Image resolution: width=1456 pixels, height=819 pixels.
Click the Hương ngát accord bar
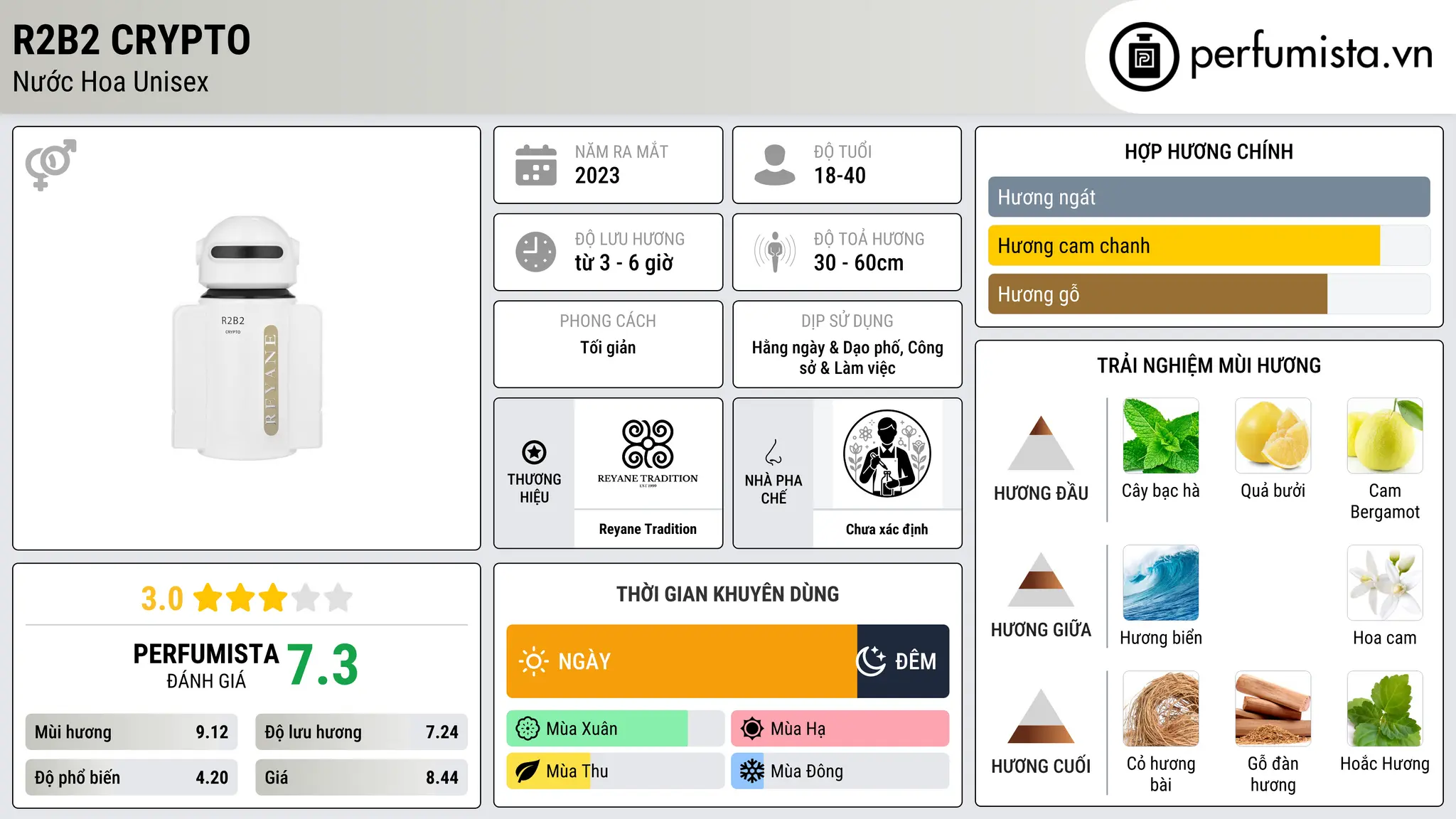1209,197
